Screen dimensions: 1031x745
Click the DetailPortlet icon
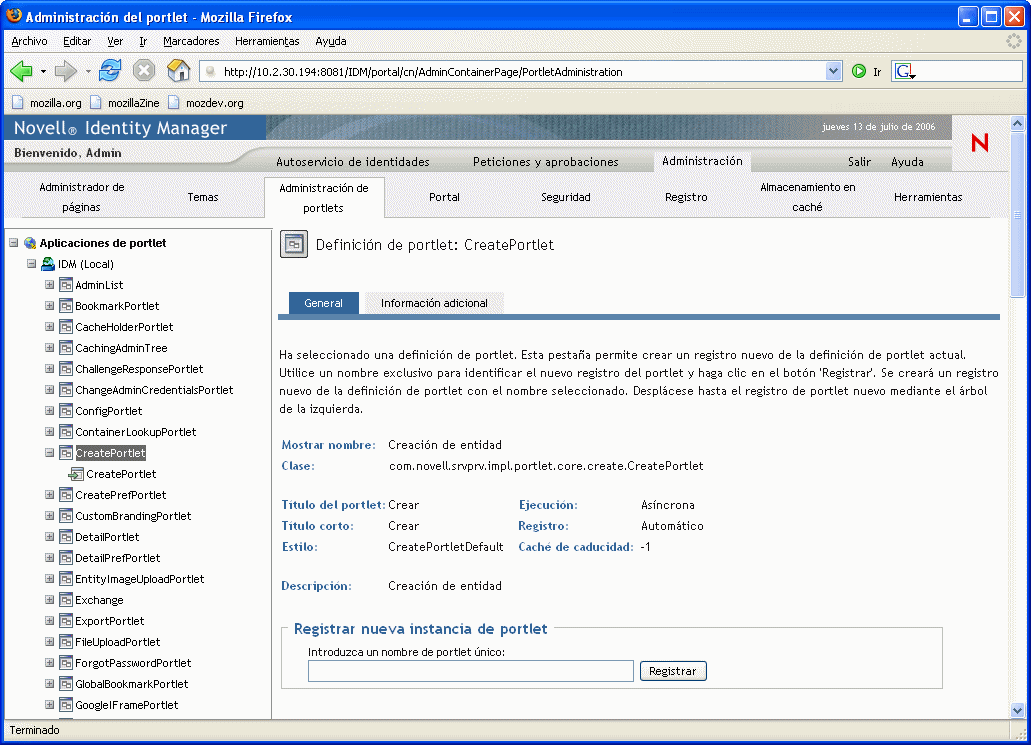point(66,537)
